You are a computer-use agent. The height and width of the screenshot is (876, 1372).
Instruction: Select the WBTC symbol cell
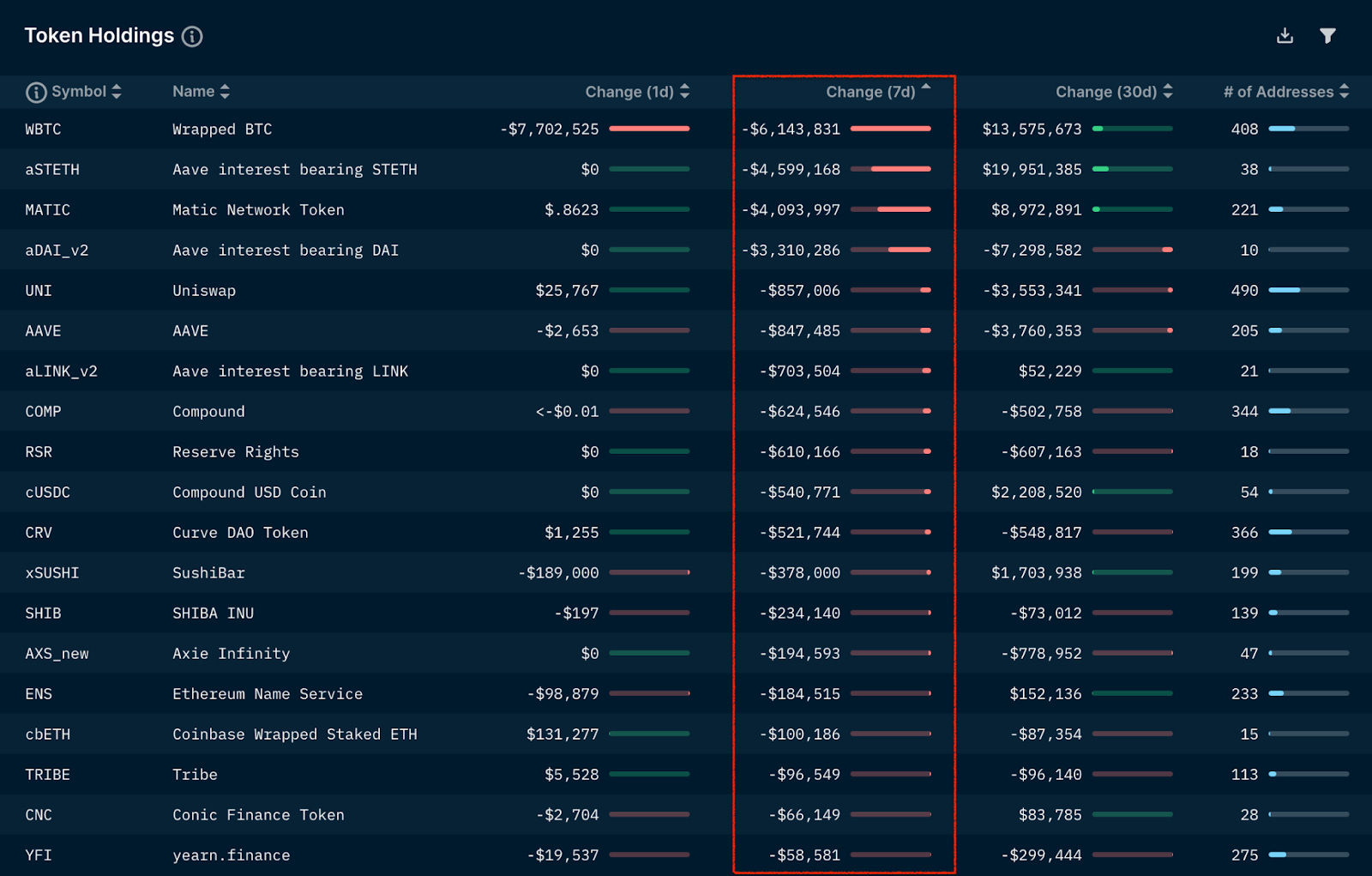[43, 129]
